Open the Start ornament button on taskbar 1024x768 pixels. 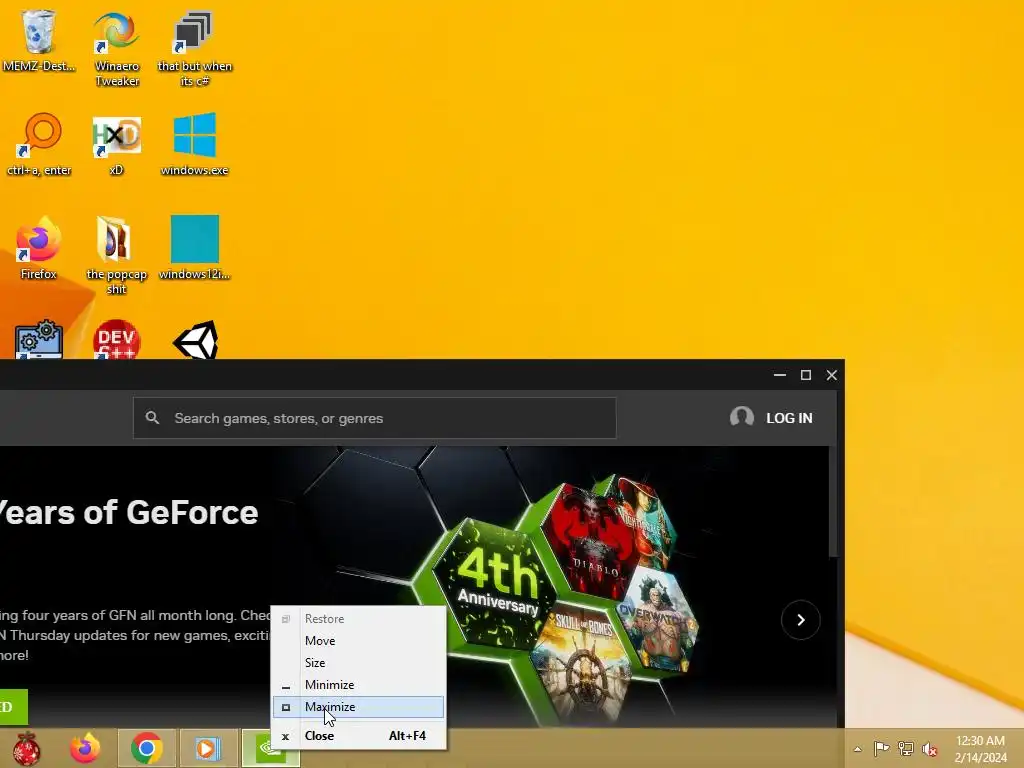(x=26, y=748)
